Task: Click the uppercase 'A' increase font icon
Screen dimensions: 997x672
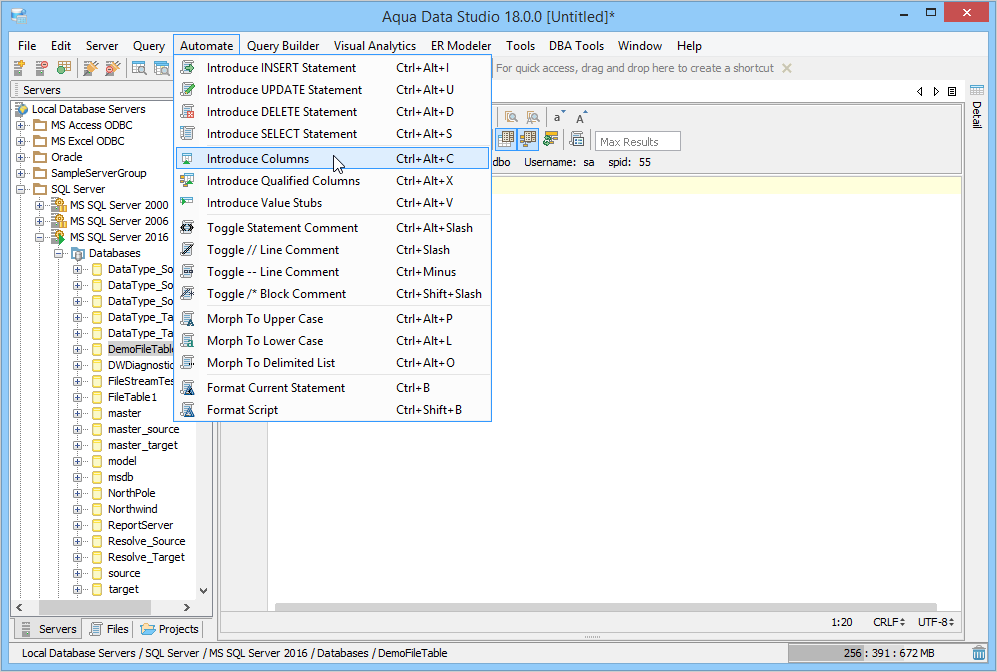Action: 581,117
